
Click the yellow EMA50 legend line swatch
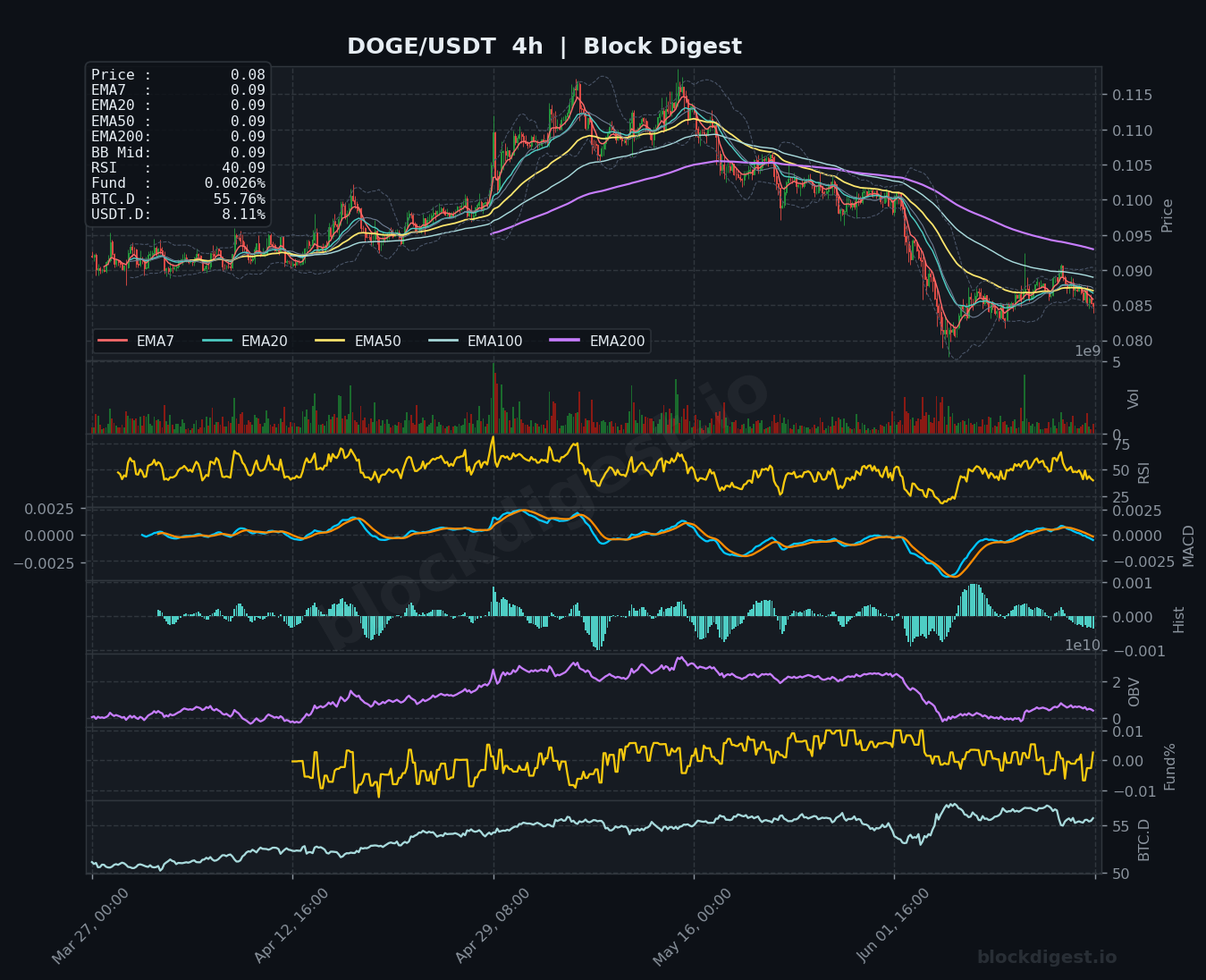[331, 341]
